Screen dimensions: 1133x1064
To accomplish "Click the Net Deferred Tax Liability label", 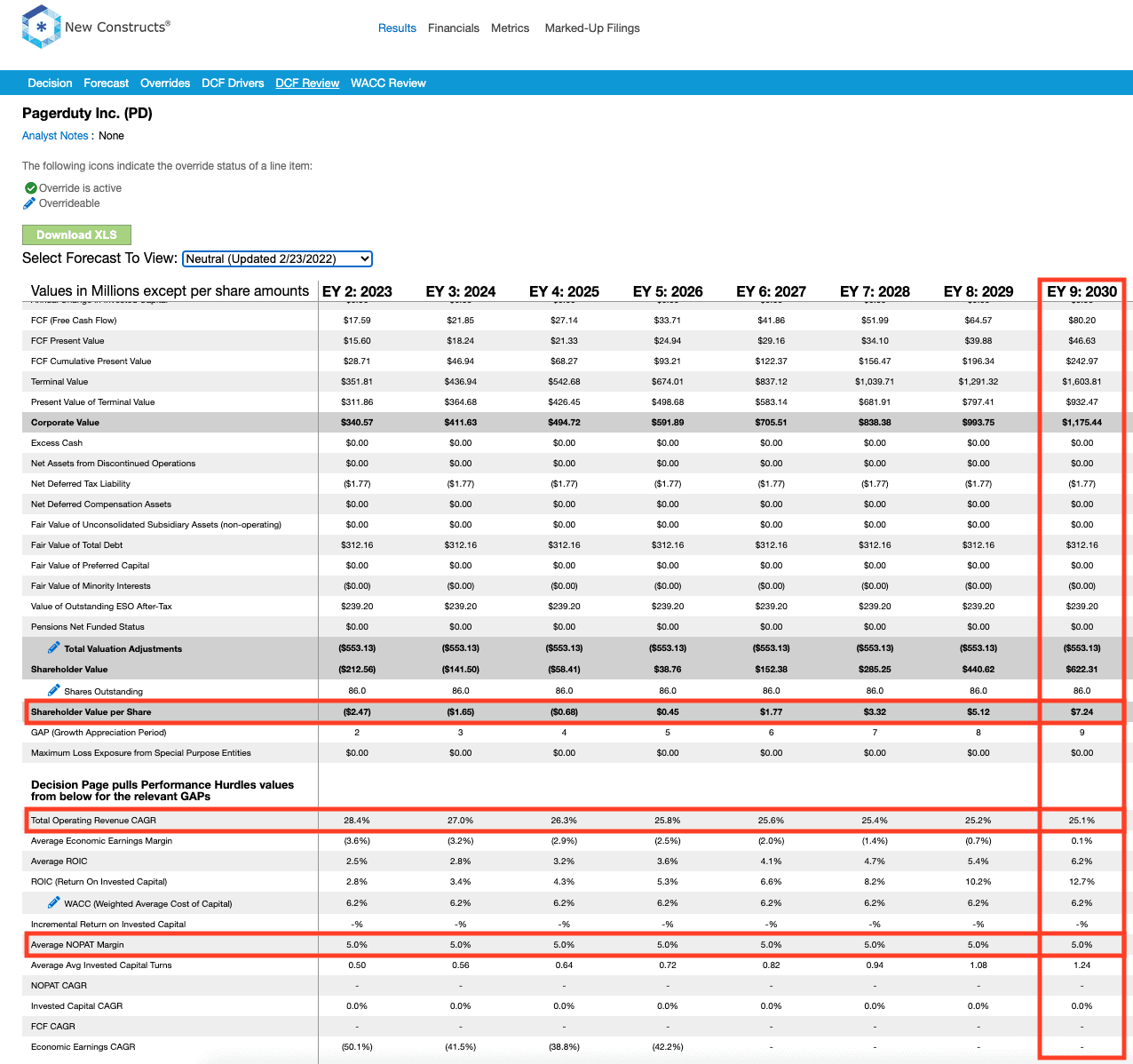I will [x=81, y=484].
